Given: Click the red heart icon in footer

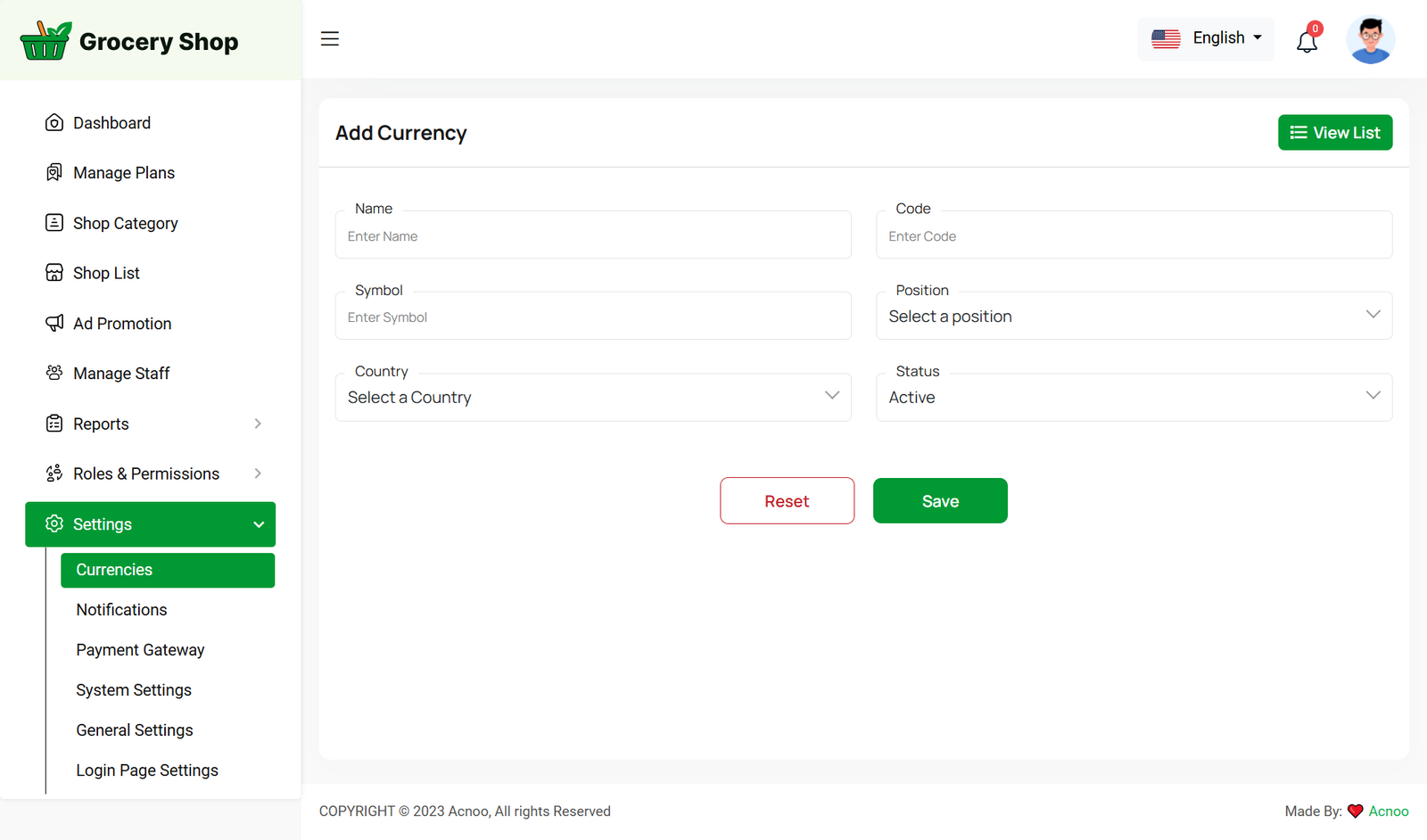Looking at the screenshot, I should 1355,811.
